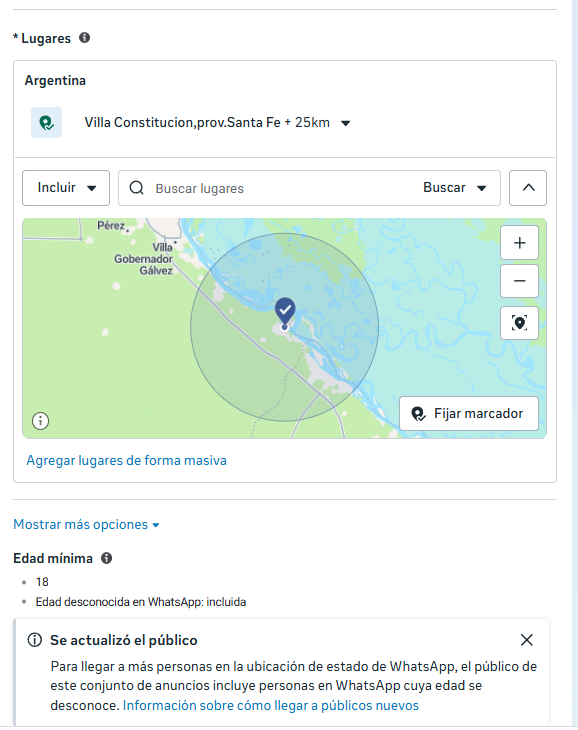Image resolution: width=578 pixels, height=730 pixels.
Task: Click the info icon next to Lugares
Action: click(x=84, y=38)
